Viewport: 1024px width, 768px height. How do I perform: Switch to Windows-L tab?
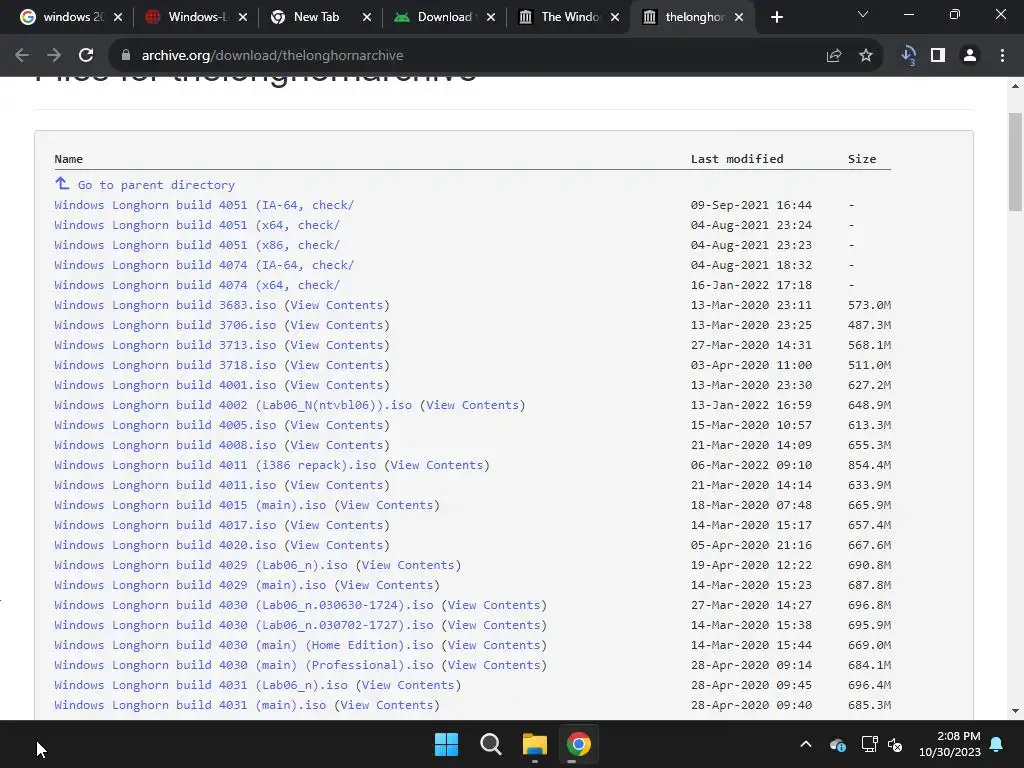coord(196,18)
